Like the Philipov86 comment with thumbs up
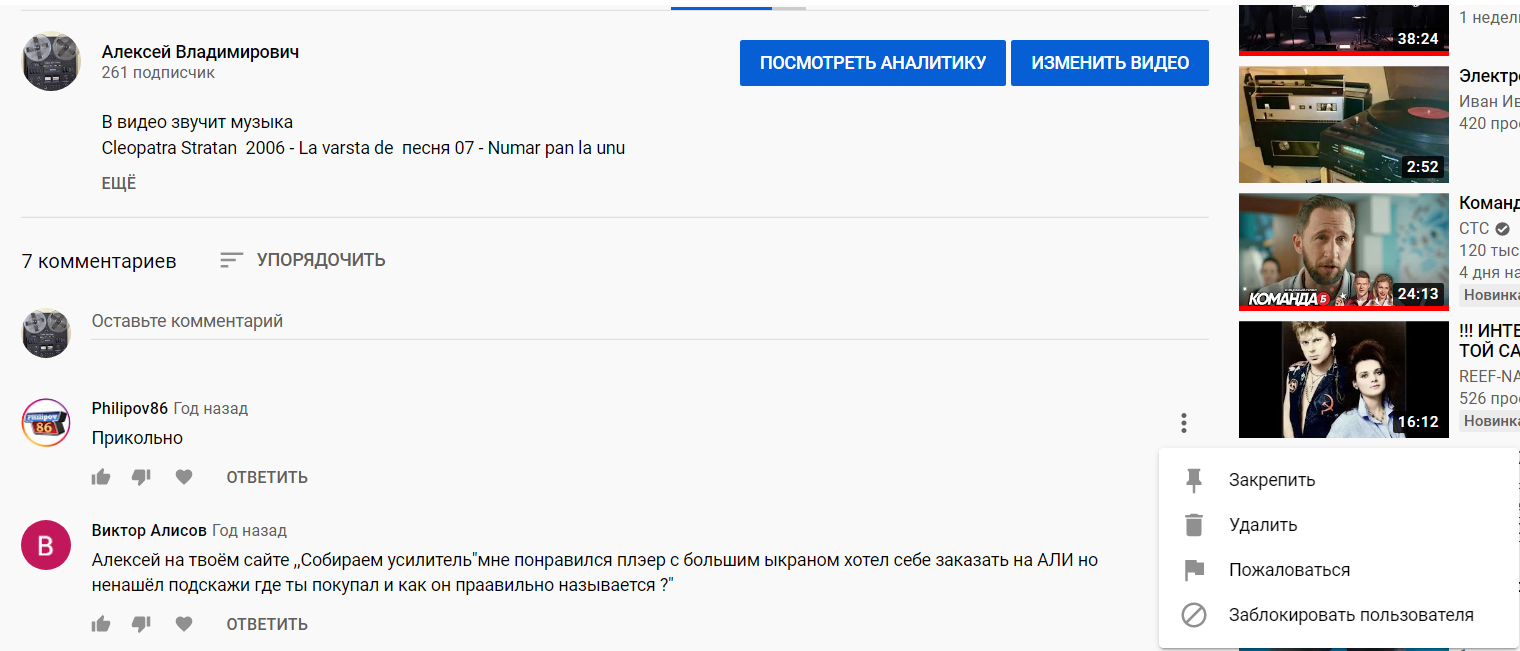The image size is (1520, 651). pyautogui.click(x=101, y=477)
